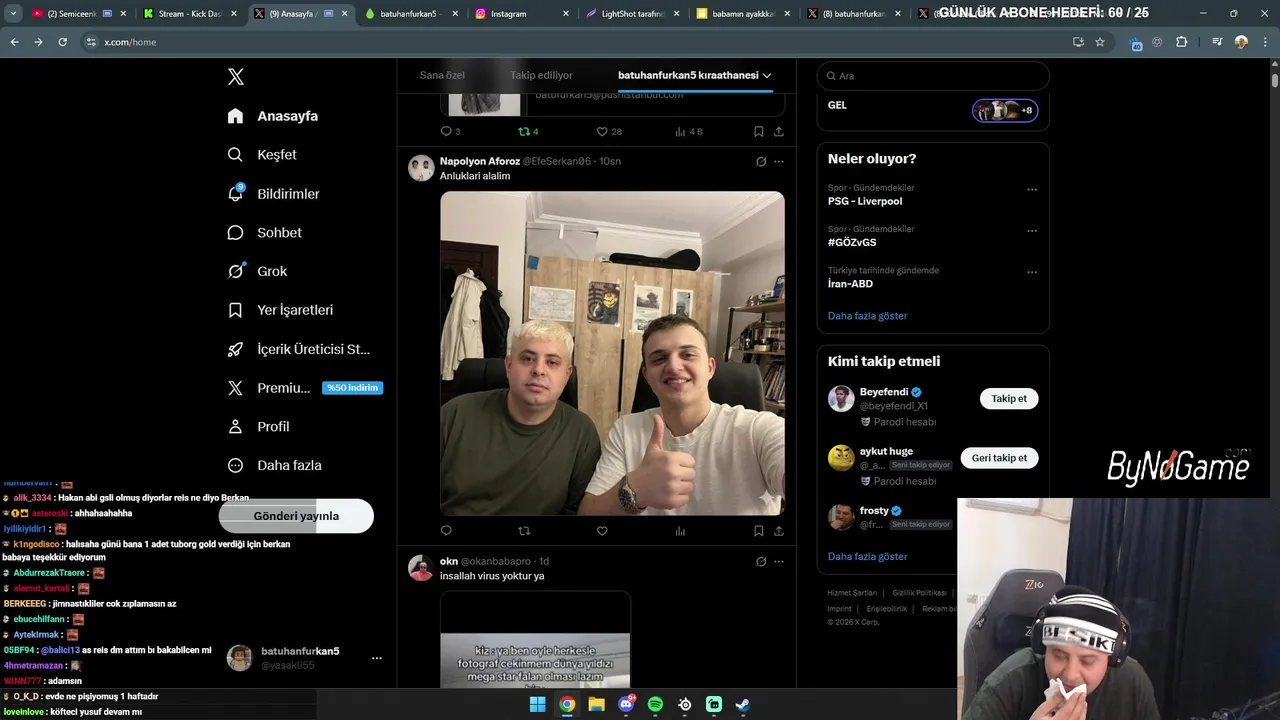Screen dimensions: 1280x720
Task: Open more options on okn post
Action: tap(779, 561)
